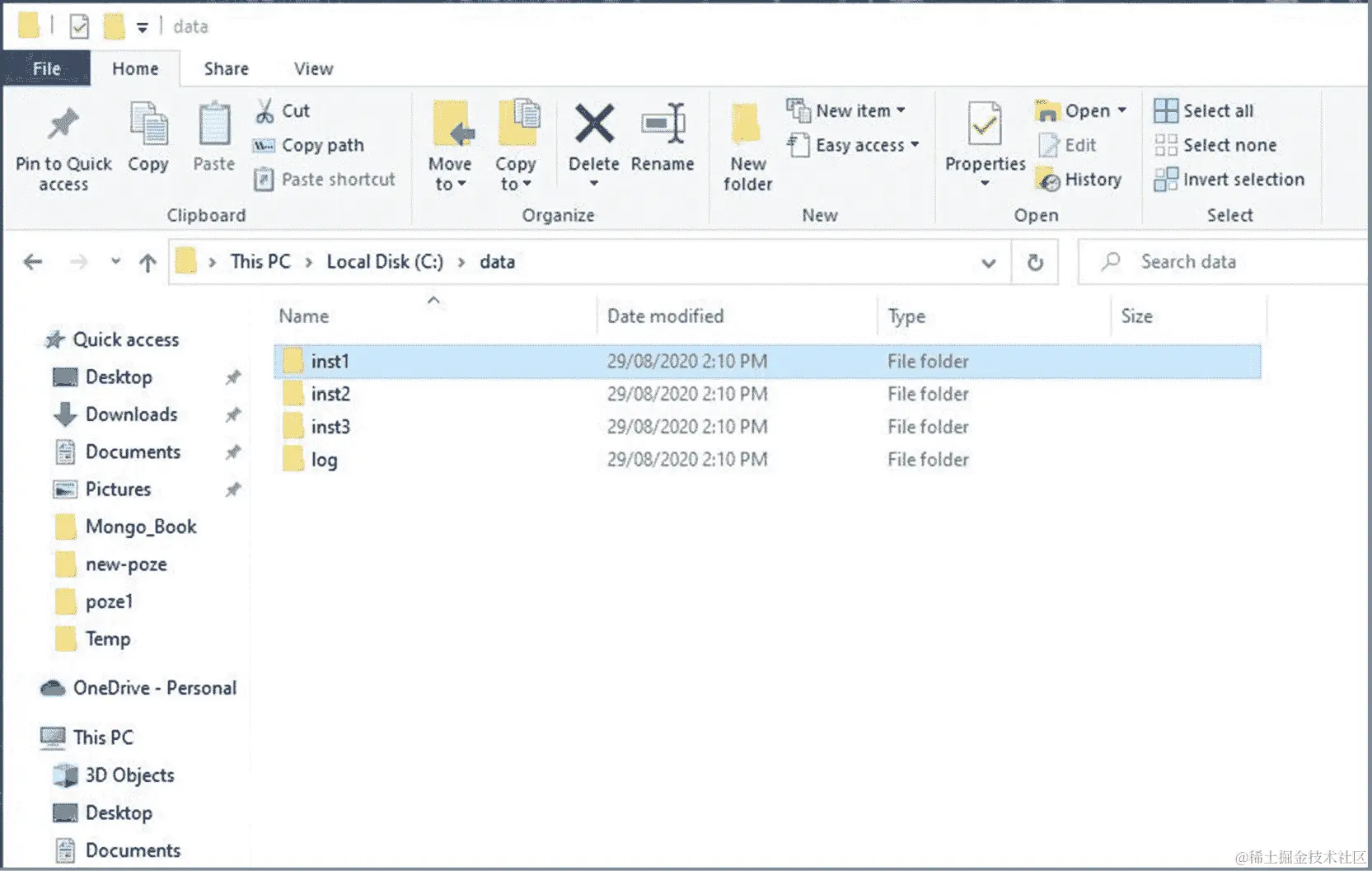Click the Paste clipboard icon
Image resolution: width=1372 pixels, height=871 pixels.
(x=214, y=125)
